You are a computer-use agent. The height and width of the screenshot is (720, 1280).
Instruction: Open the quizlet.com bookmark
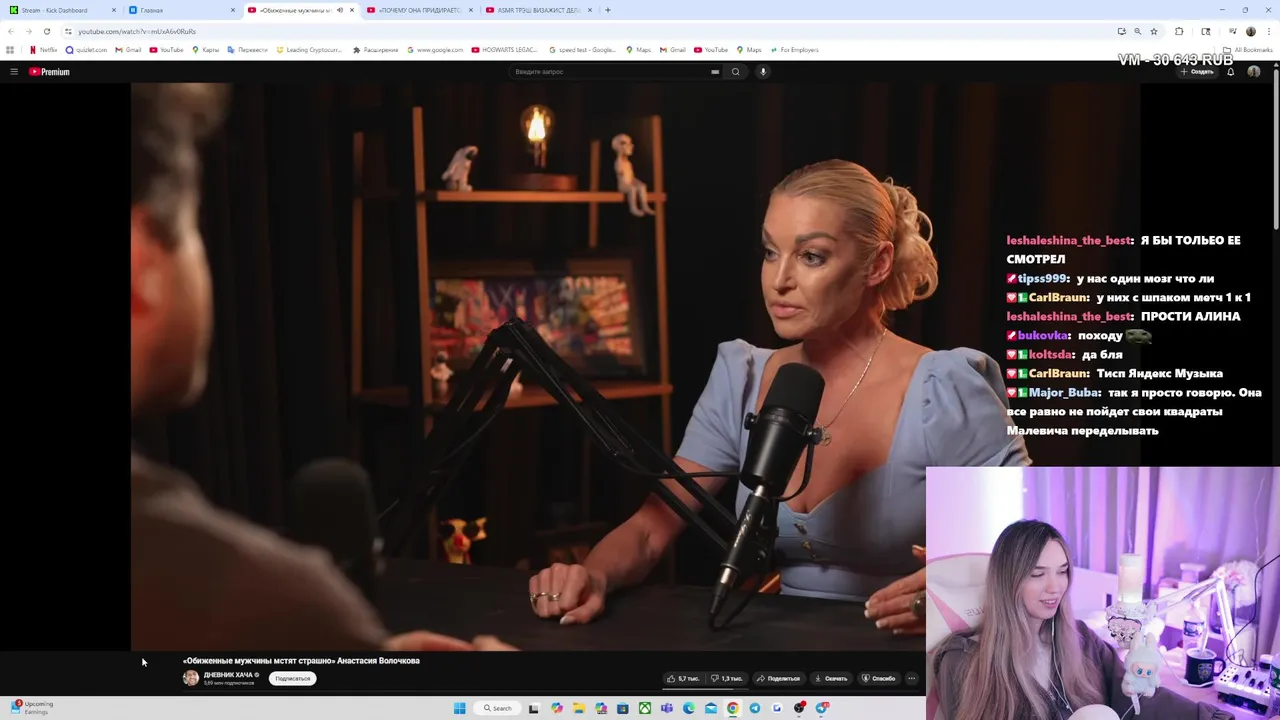86,50
